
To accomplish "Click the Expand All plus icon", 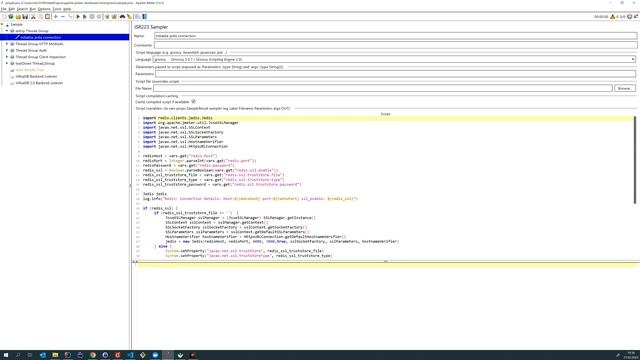I will click(56, 17).
